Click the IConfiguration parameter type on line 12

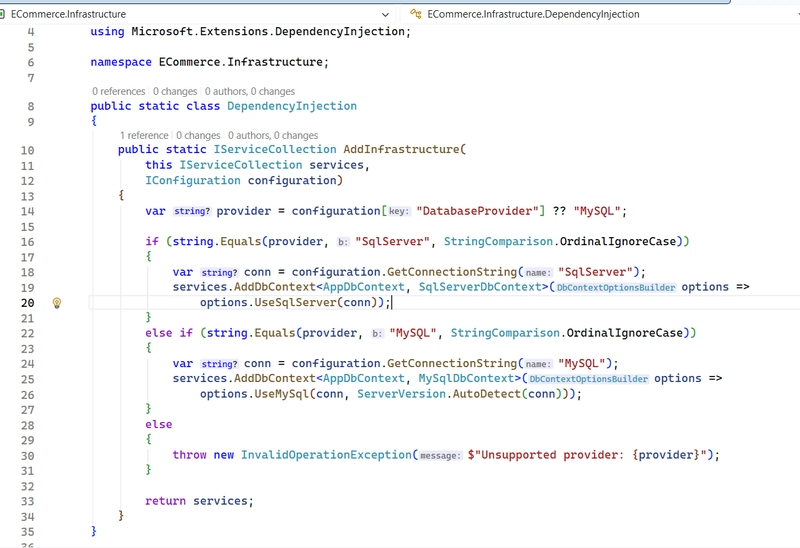click(193, 181)
